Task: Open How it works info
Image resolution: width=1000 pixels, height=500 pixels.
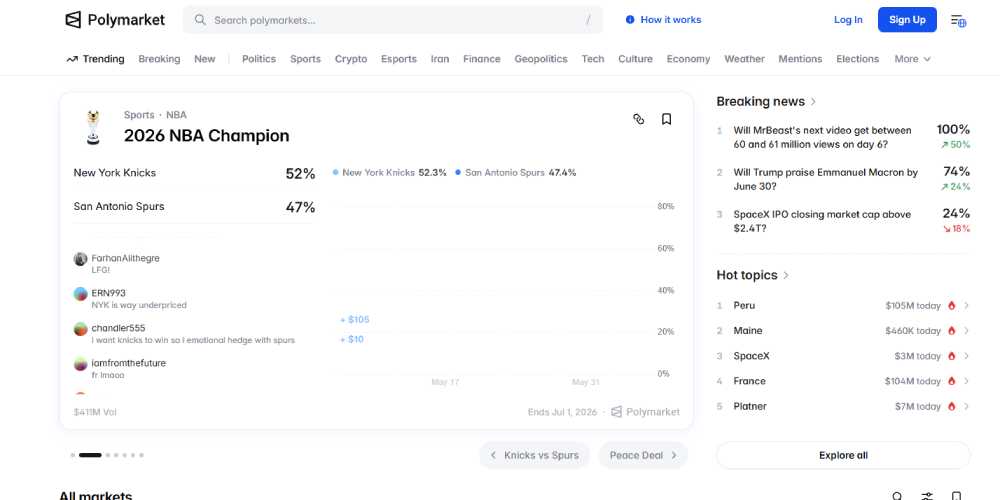Action: coord(663,20)
